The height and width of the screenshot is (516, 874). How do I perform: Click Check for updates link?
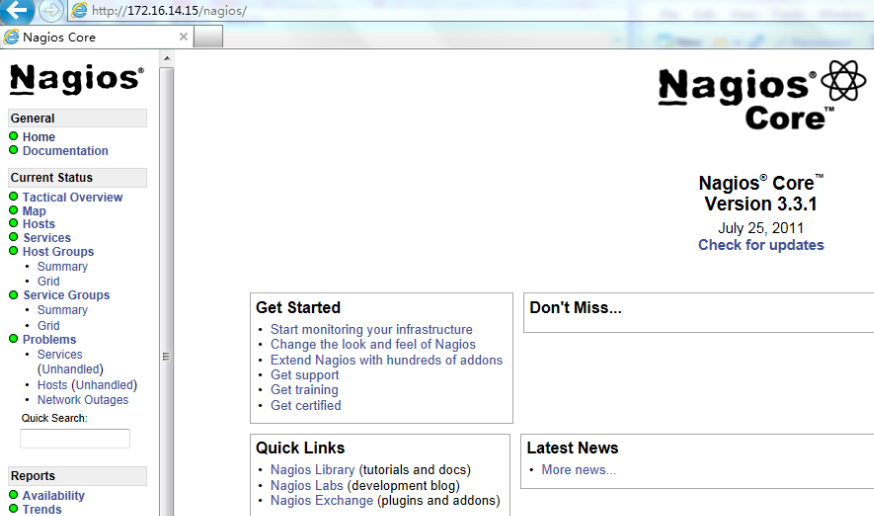coord(761,245)
